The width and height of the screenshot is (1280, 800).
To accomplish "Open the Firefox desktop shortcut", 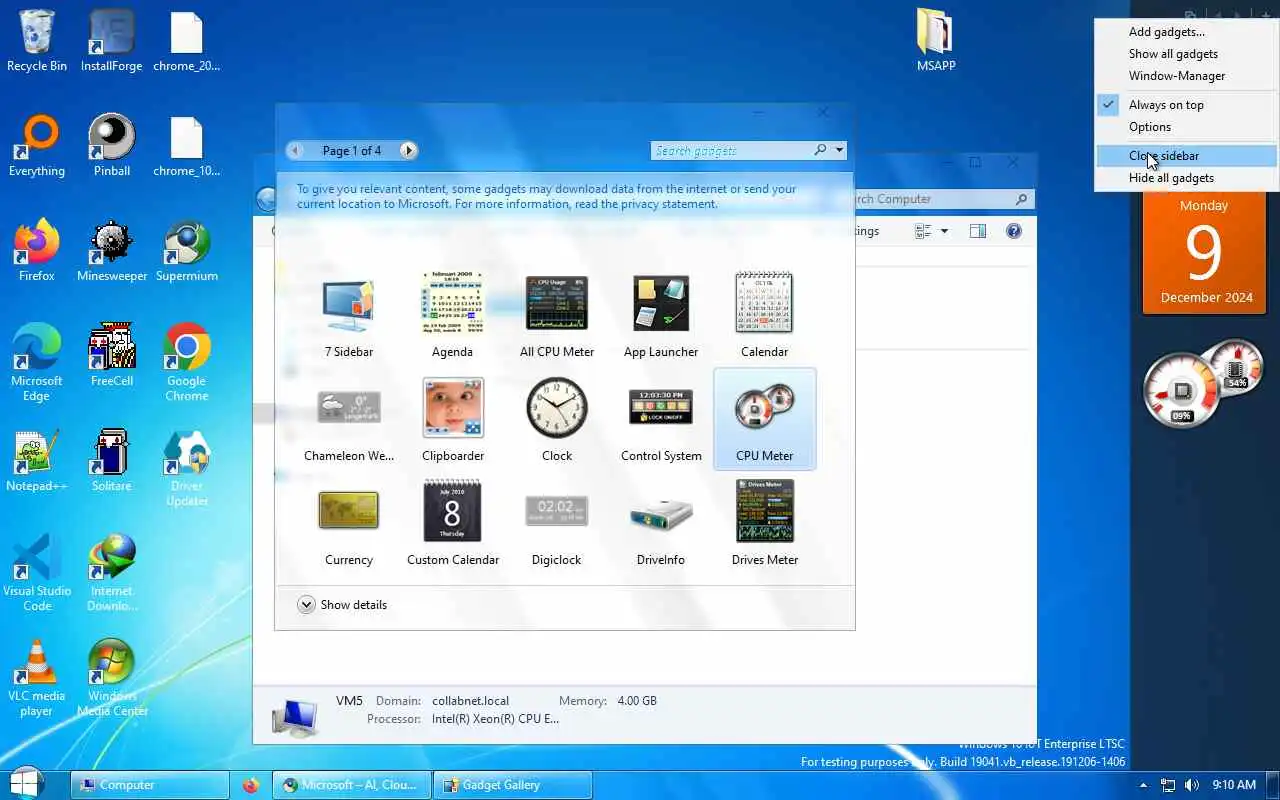I will (37, 251).
